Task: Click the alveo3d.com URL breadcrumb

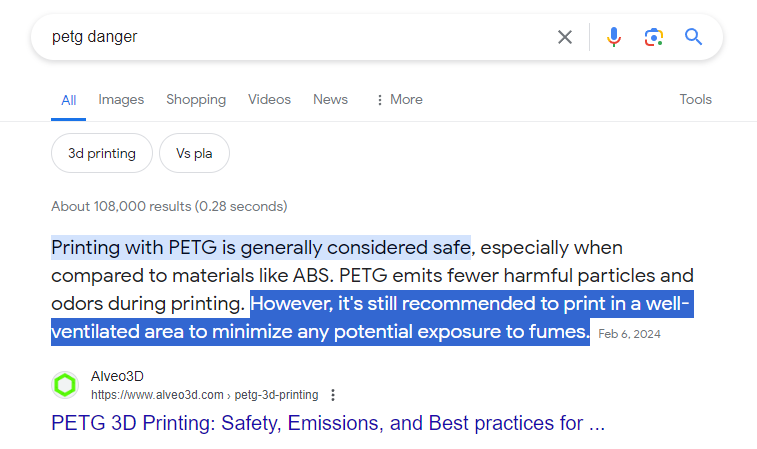Action: click(204, 395)
